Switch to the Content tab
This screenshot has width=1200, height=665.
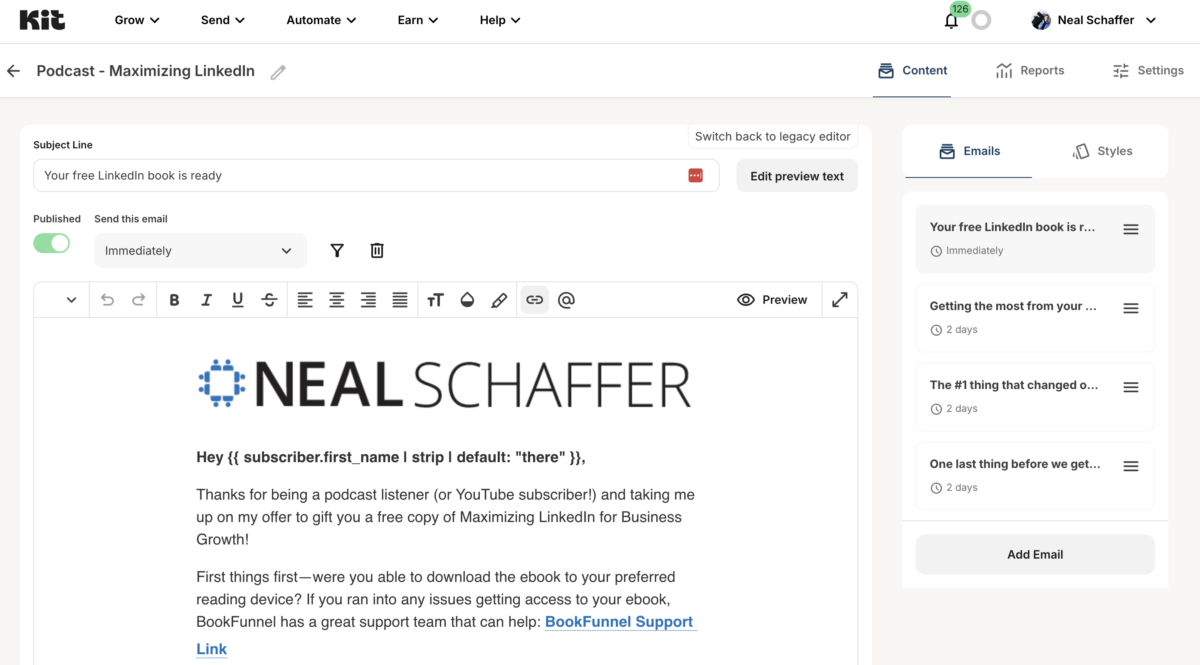coord(912,70)
